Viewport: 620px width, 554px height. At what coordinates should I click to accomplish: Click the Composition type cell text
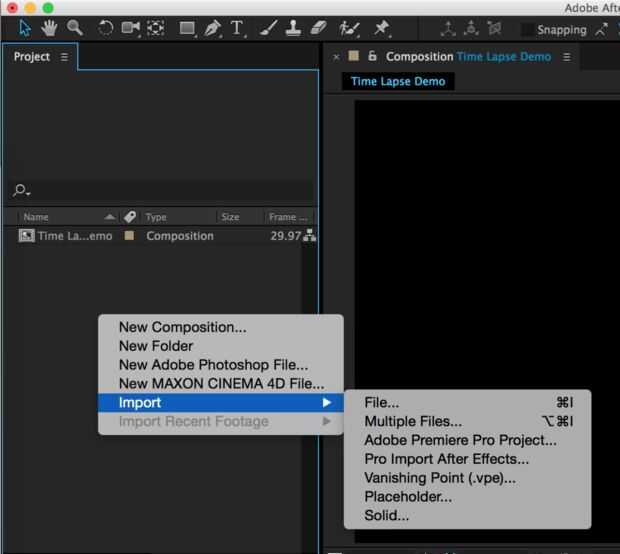[180, 236]
